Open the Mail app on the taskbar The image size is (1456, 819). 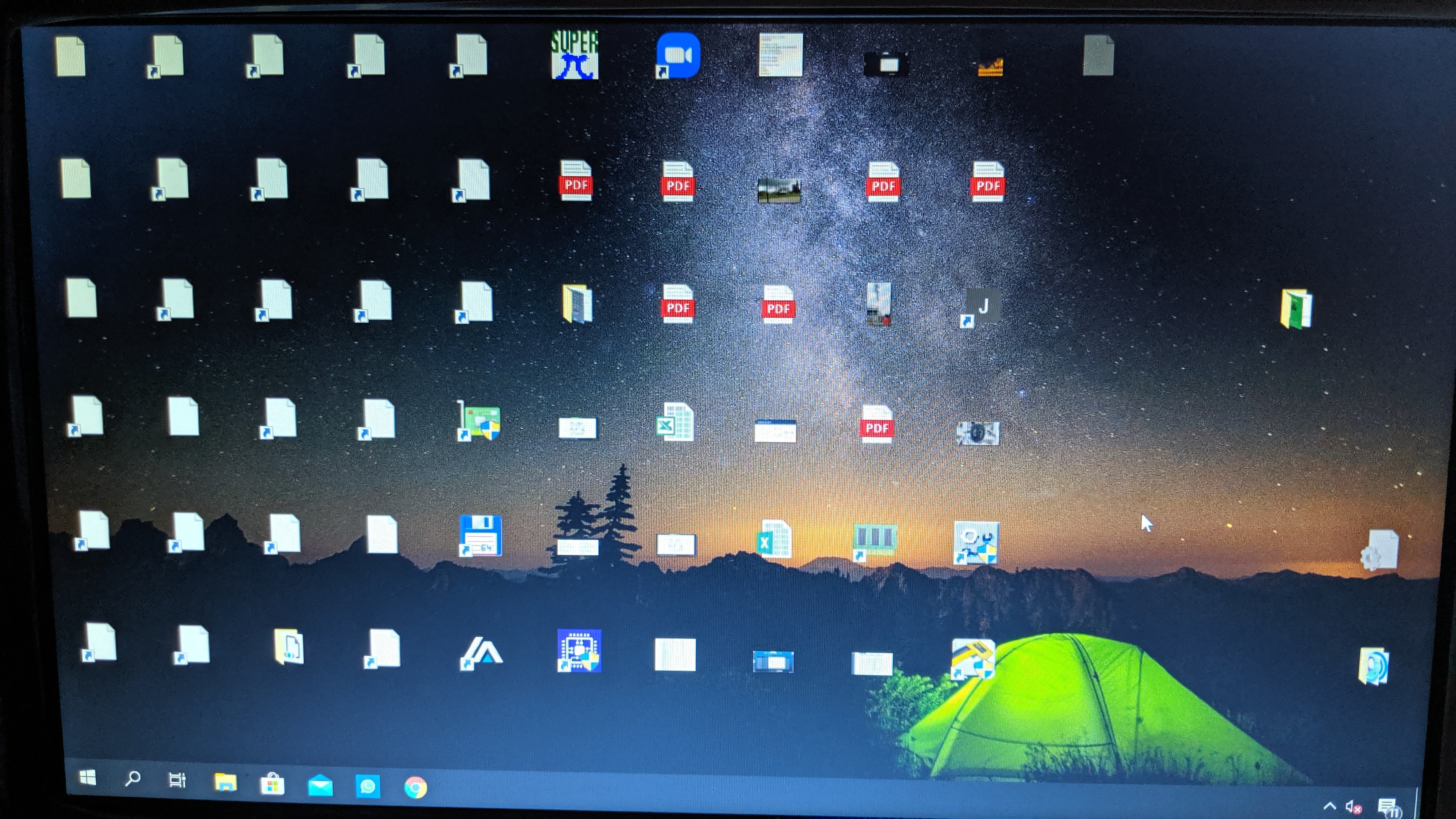pos(320,786)
